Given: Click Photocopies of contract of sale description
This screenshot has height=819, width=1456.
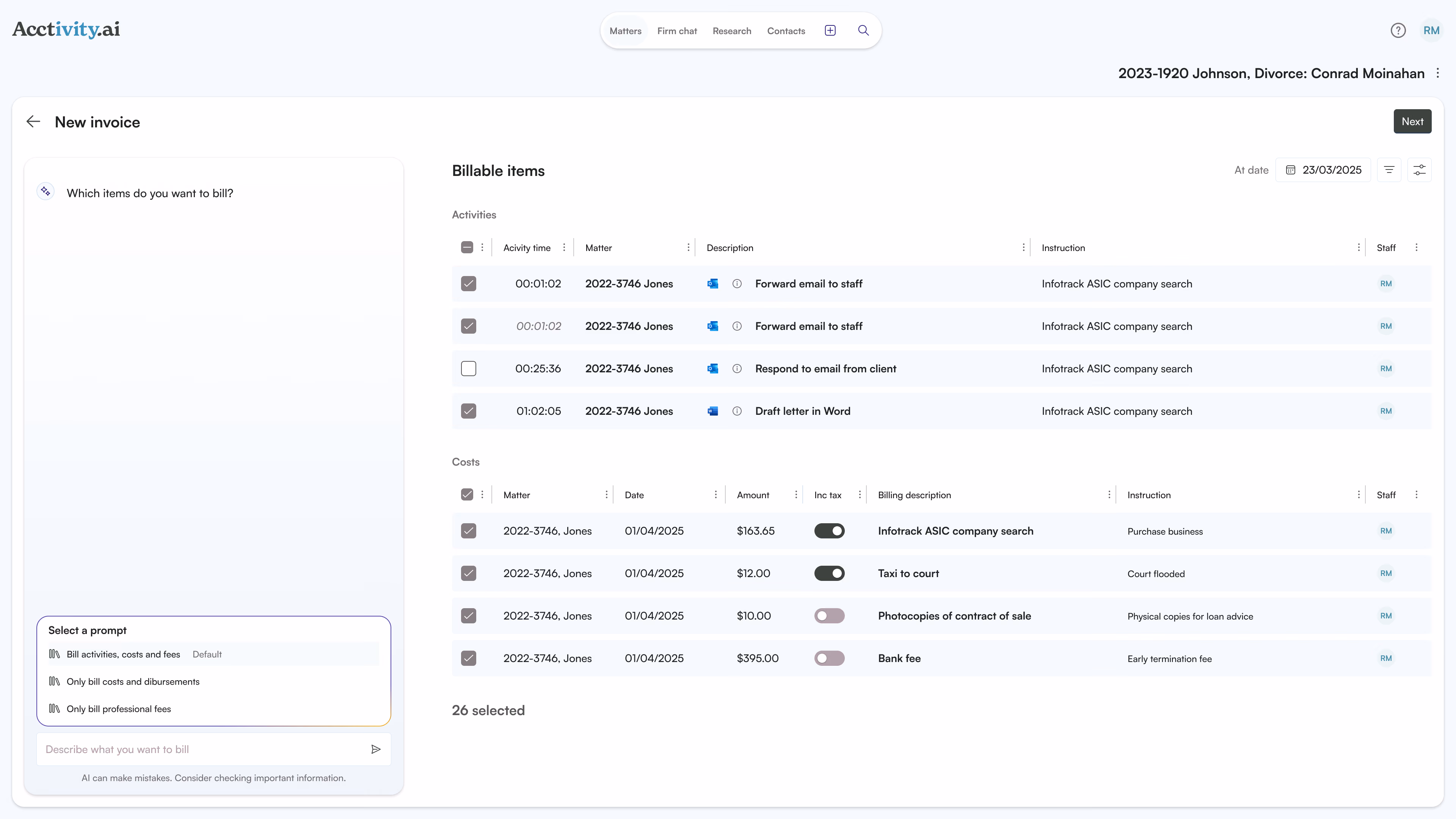Looking at the screenshot, I should coord(954,615).
